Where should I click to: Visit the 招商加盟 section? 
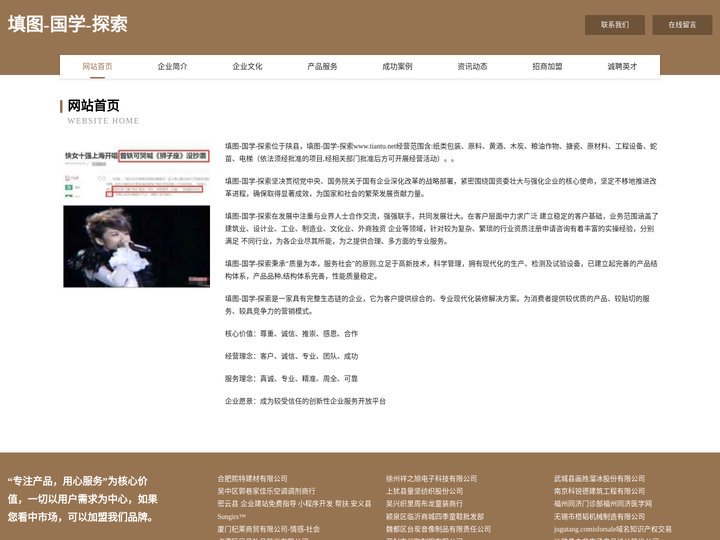(547, 66)
